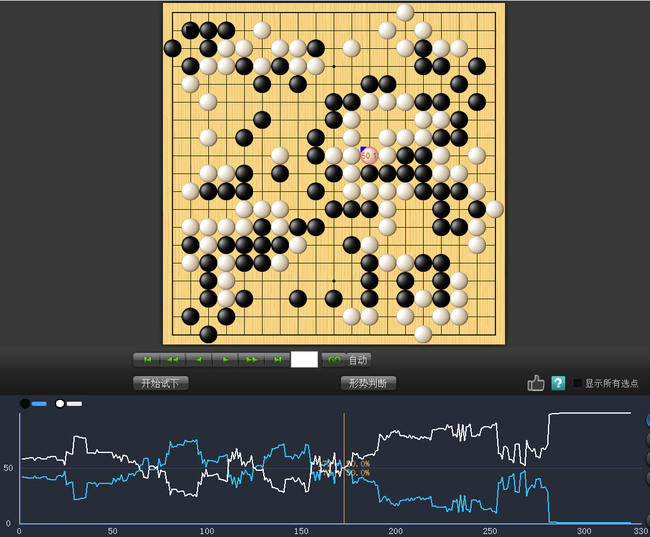Click the 开始试下 try-move button

tap(160, 383)
